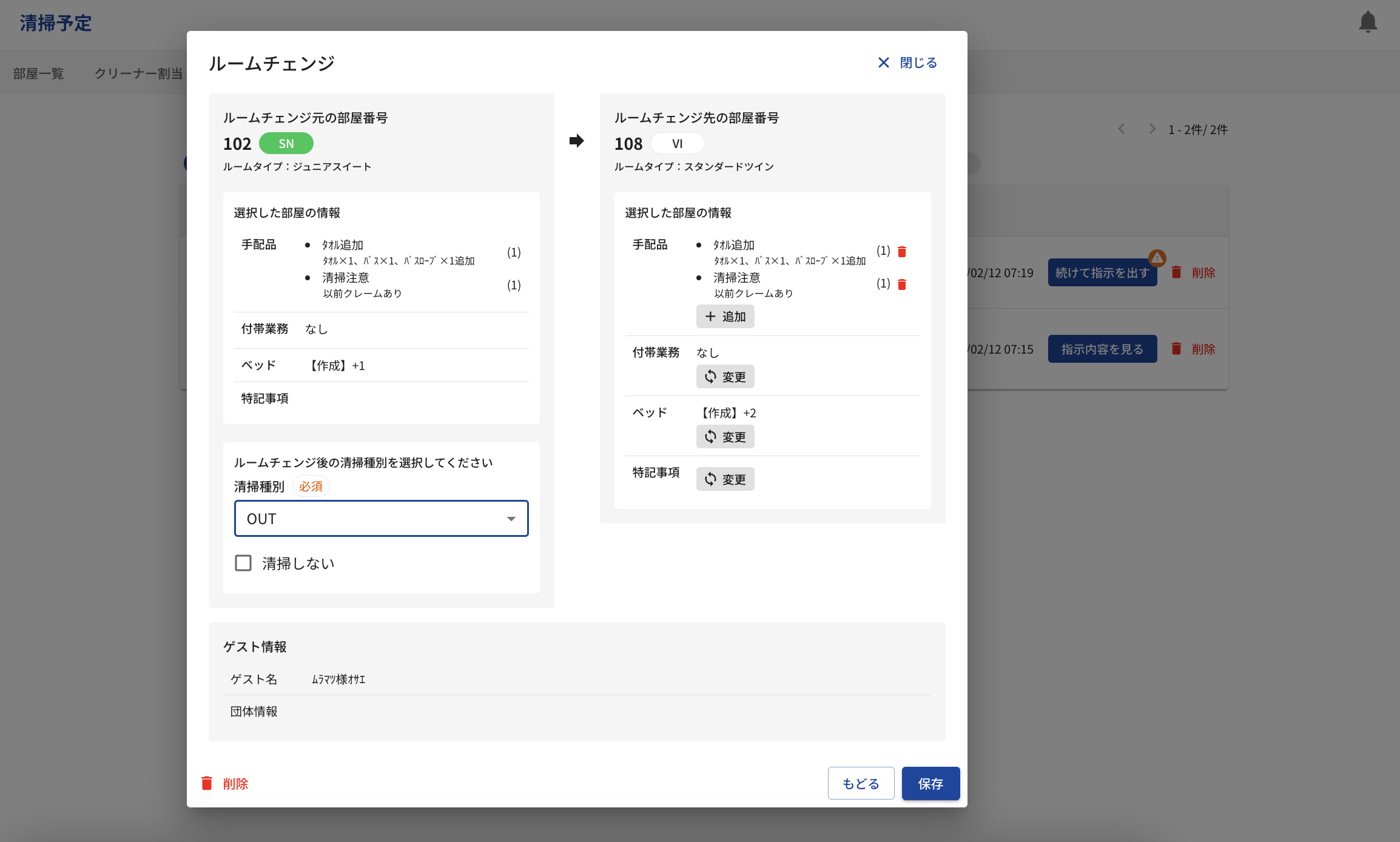
Task: Click the guest name ﾑﾗﾏﾂ様ｵｻｴ
Action: tap(338, 679)
